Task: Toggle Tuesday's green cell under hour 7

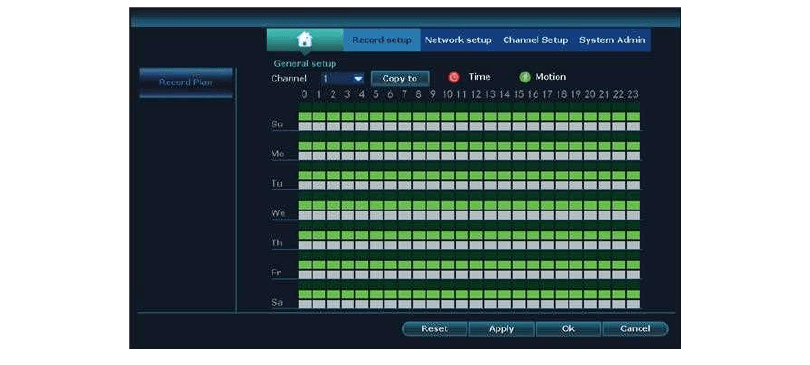Action: pos(404,176)
